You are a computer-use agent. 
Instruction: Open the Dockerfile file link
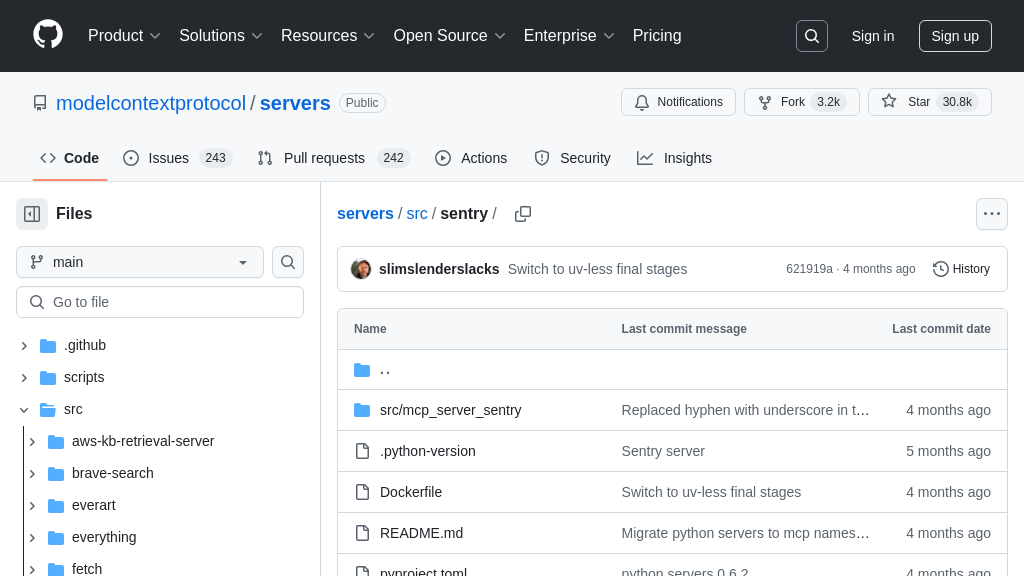pos(411,492)
